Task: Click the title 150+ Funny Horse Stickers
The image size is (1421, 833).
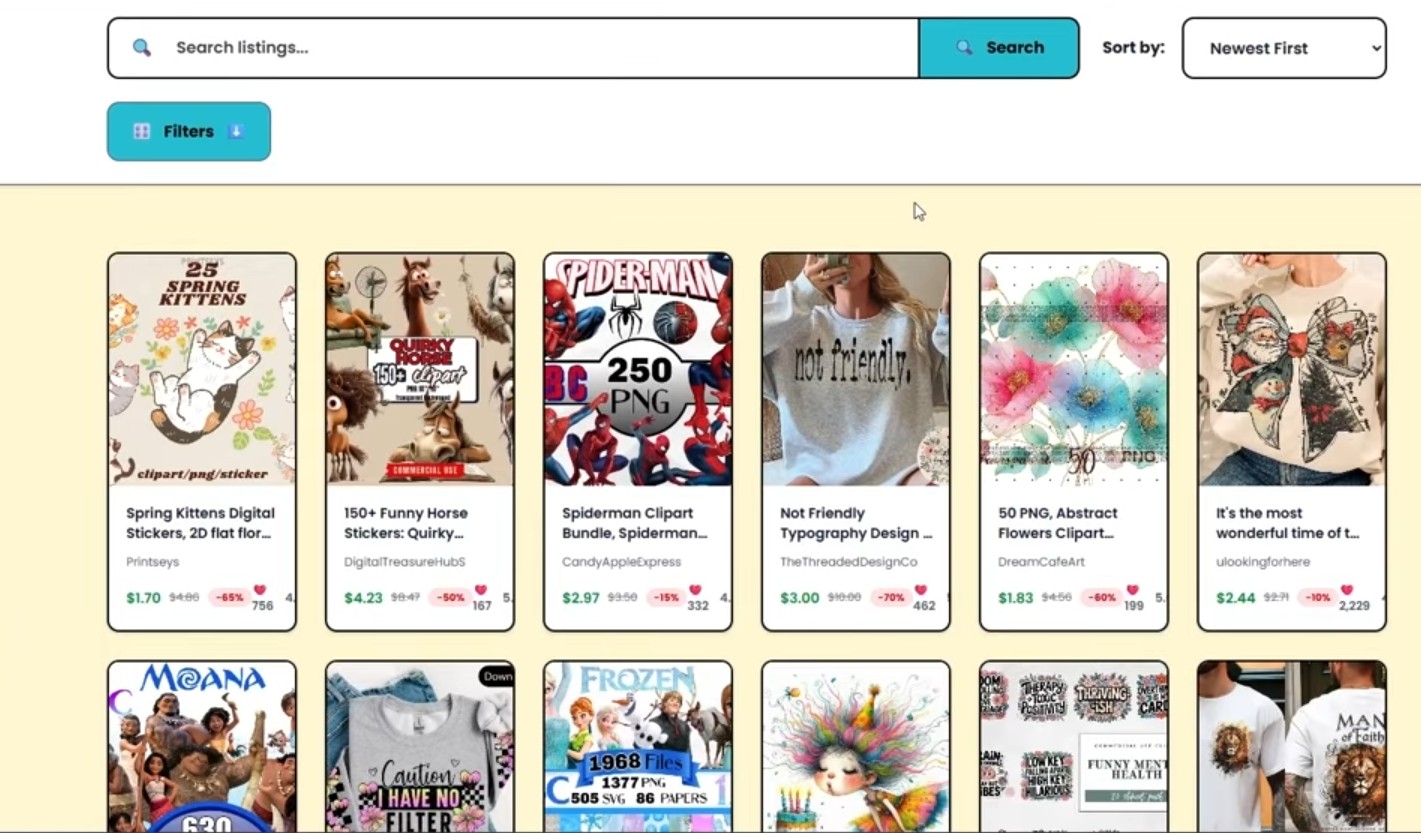Action: pos(406,522)
